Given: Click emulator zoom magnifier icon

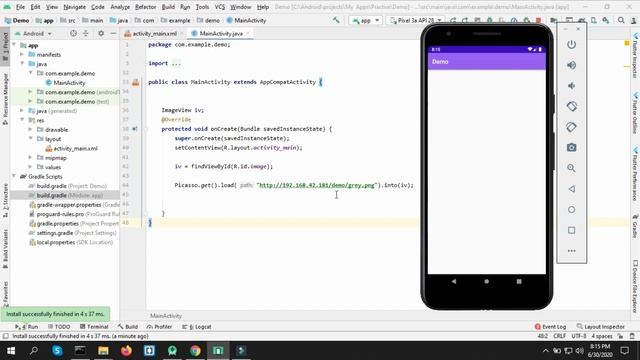Looking at the screenshot, I should click(x=571, y=168).
